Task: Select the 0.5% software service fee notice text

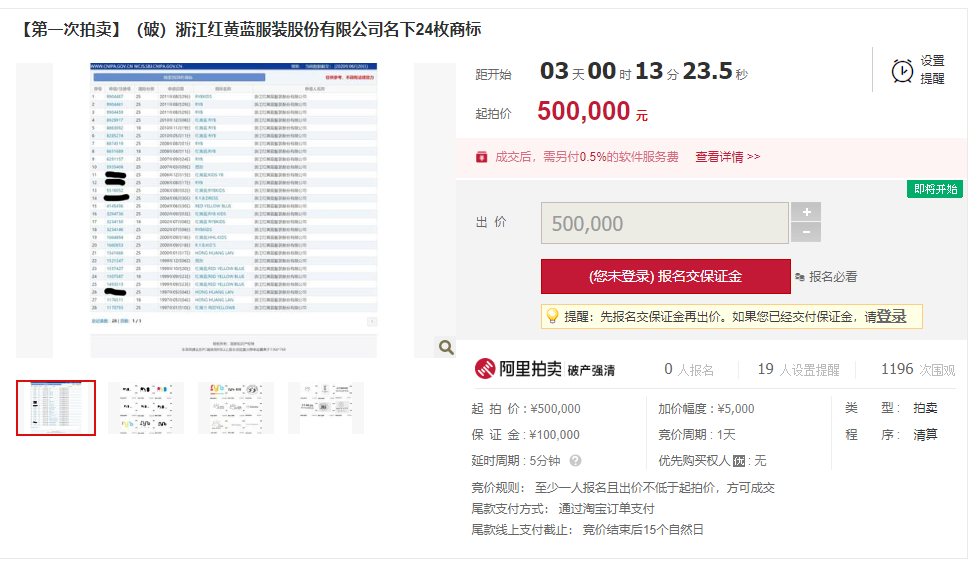Action: [x=586, y=157]
